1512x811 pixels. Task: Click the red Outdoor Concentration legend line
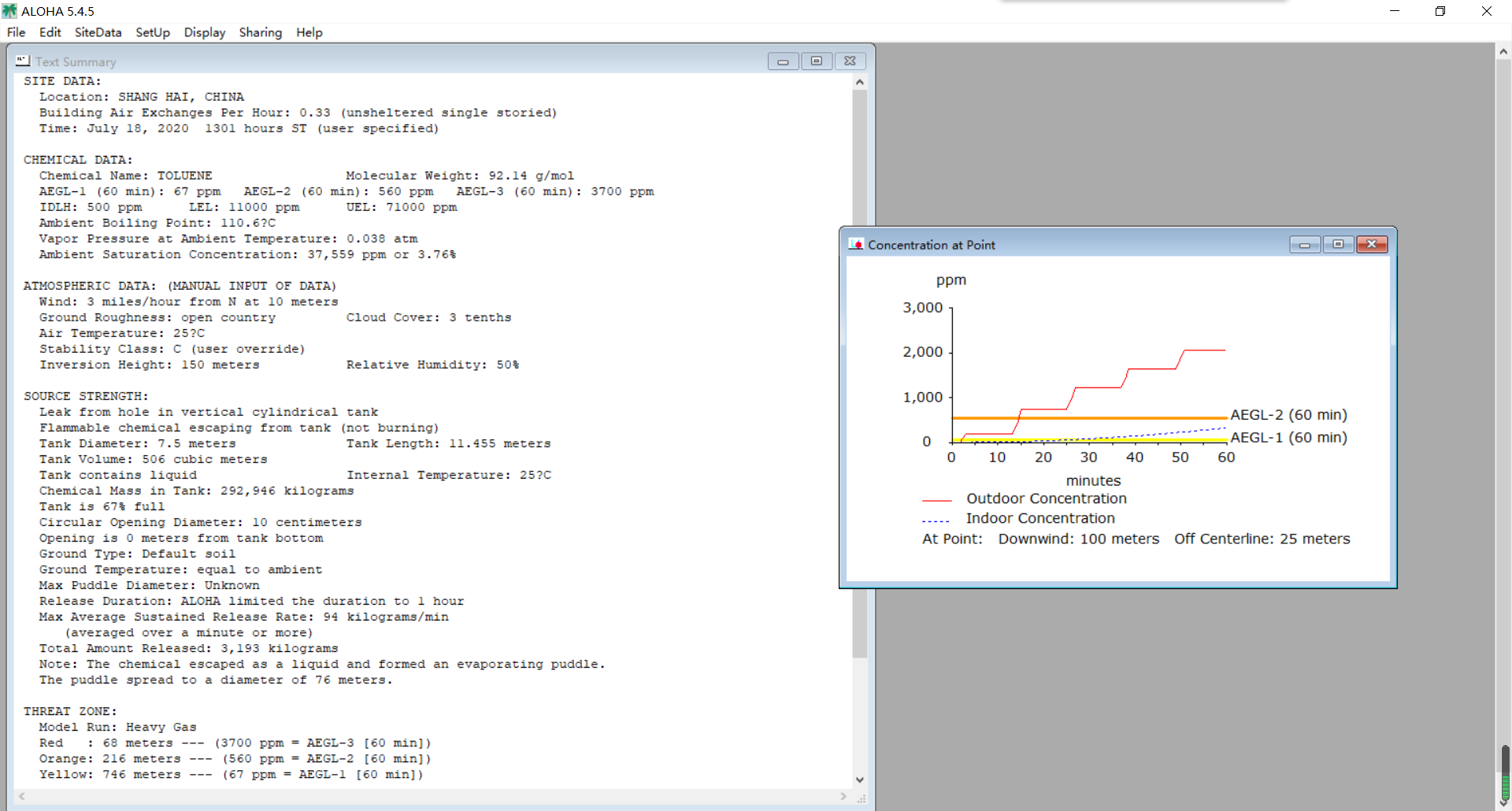click(937, 500)
